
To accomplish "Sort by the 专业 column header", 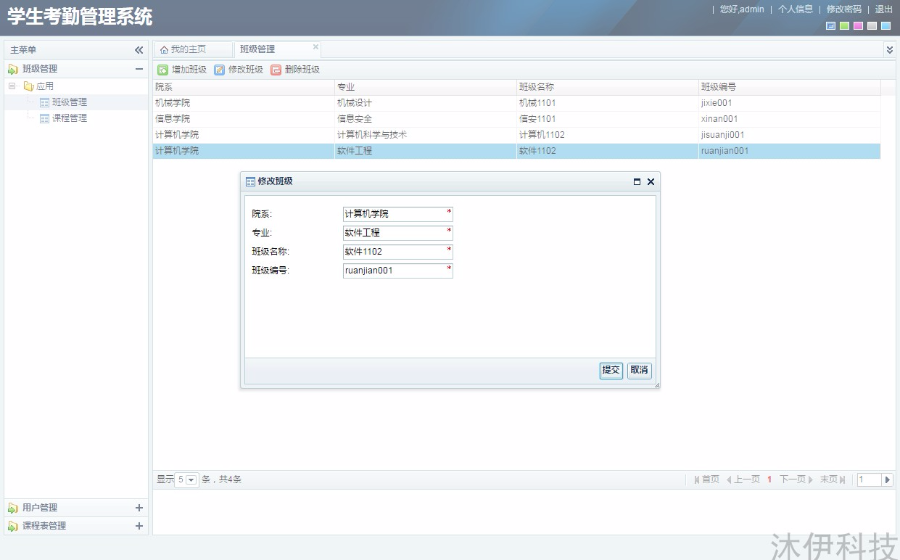I will tap(425, 87).
